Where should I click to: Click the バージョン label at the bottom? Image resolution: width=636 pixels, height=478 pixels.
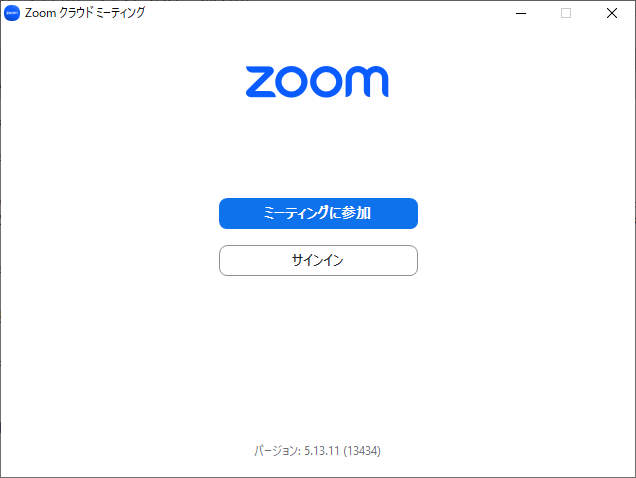[x=277, y=451]
